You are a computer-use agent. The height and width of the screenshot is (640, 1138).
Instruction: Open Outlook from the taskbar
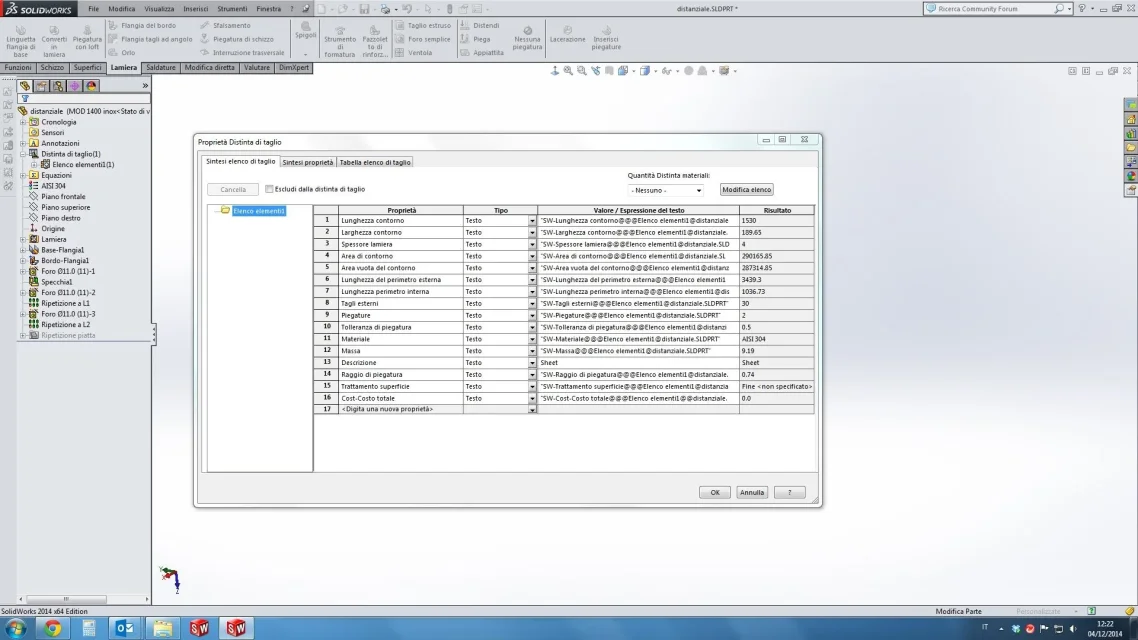click(x=125, y=628)
